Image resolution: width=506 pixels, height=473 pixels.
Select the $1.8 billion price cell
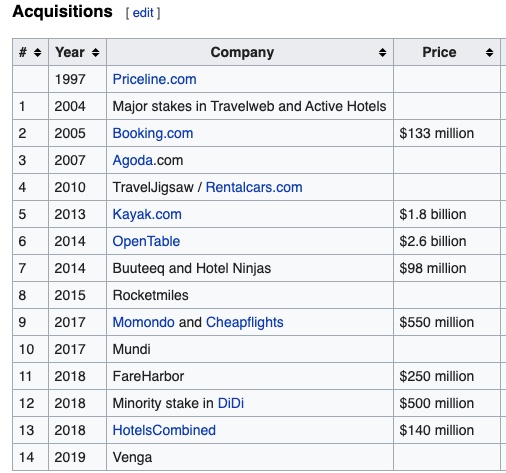[447, 214]
